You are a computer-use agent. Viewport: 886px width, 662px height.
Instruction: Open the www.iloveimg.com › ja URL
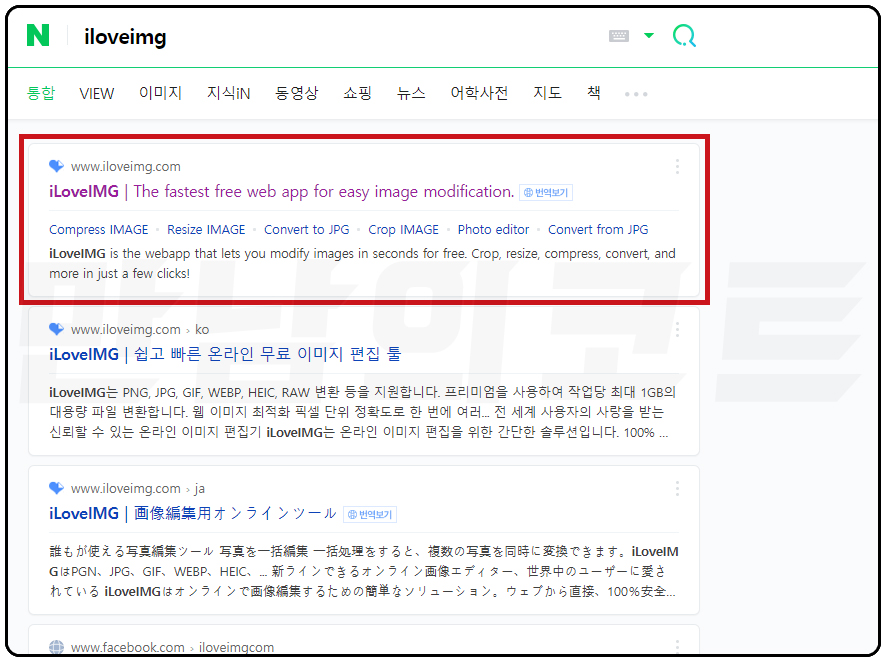click(137, 489)
